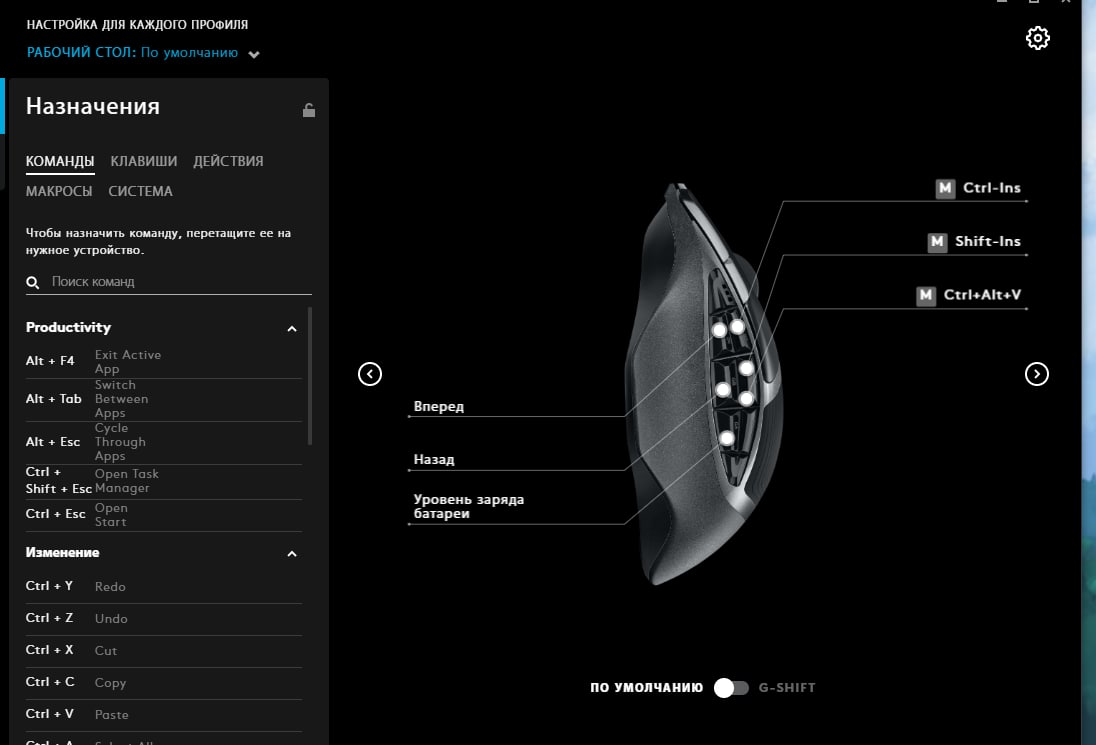Select Ctrl + Esc Open Start command
This screenshot has height=745, width=1096.
pyautogui.click(x=164, y=515)
